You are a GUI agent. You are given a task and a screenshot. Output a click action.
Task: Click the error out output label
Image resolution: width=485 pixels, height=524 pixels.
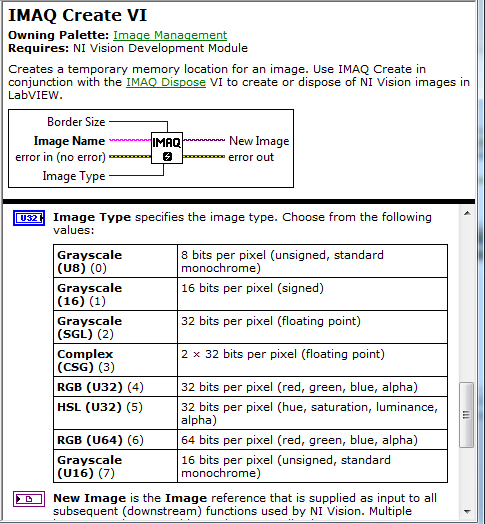tap(251, 157)
